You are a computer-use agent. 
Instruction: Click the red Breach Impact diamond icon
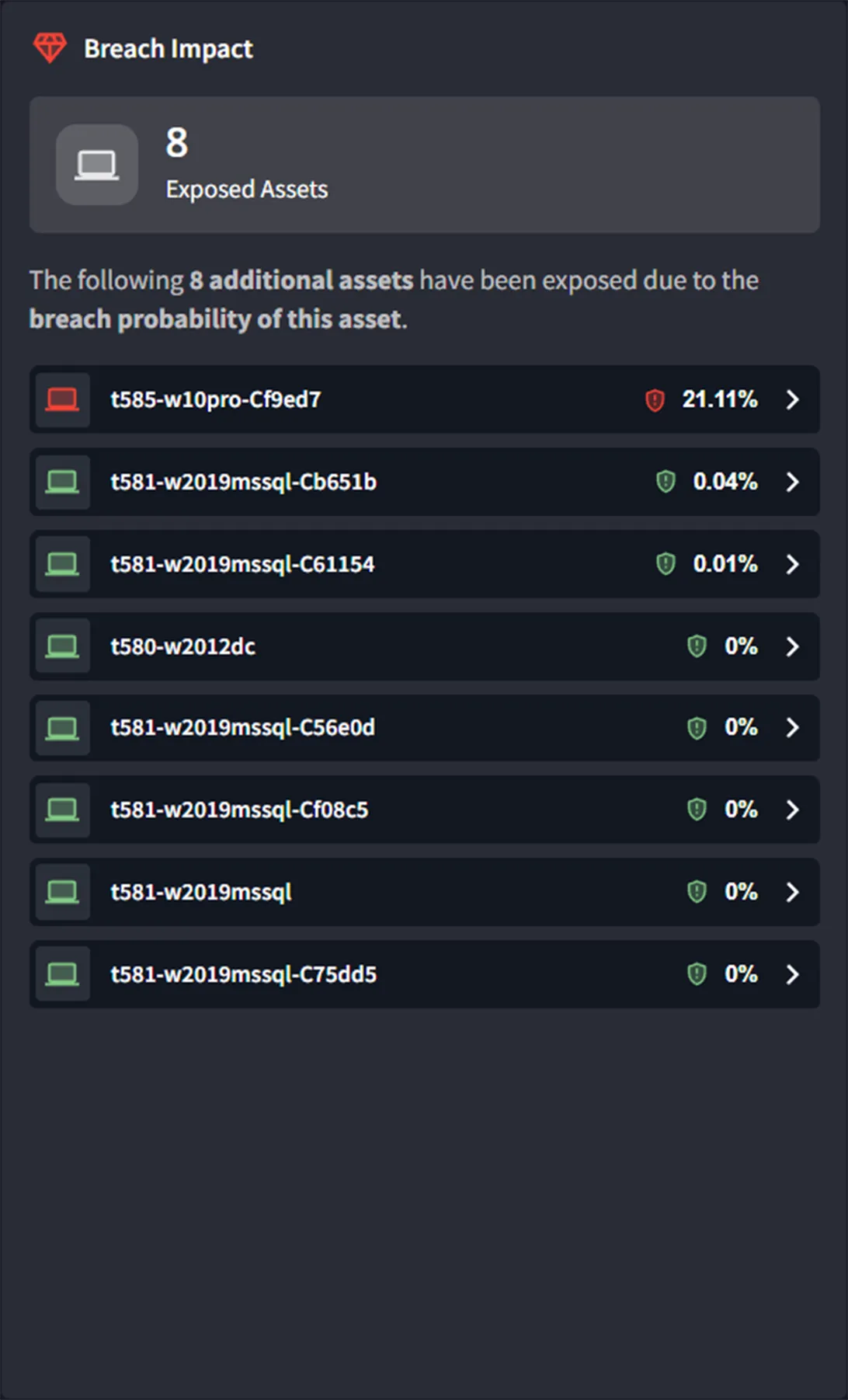point(50,48)
